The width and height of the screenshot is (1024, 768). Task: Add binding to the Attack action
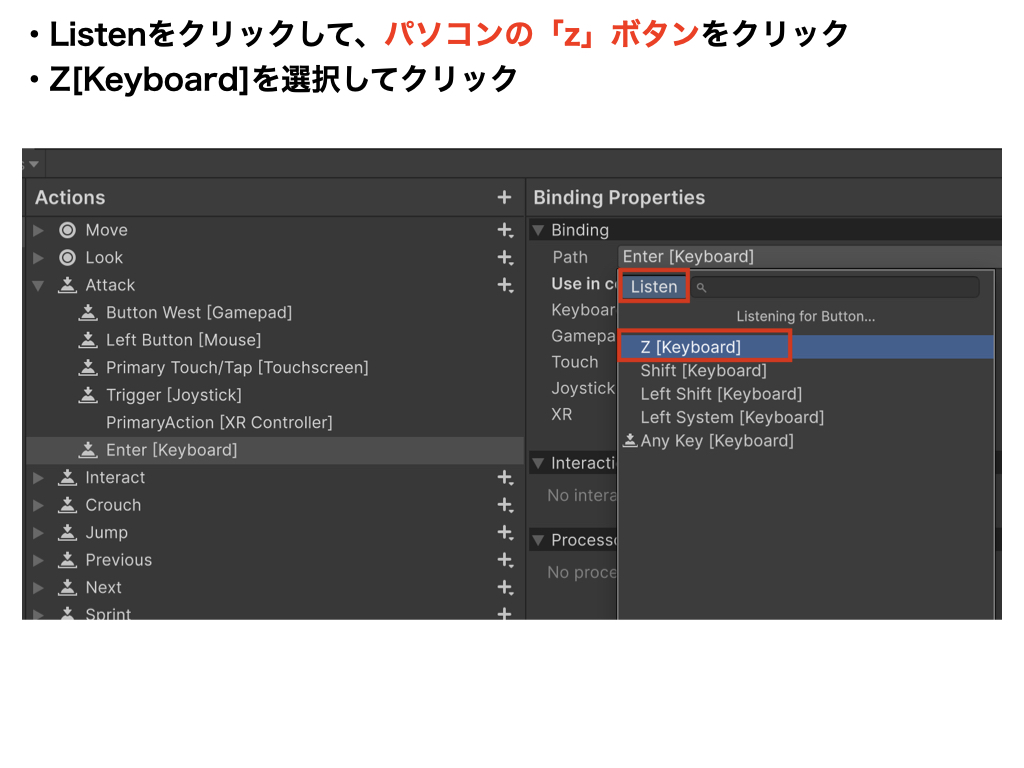[505, 285]
